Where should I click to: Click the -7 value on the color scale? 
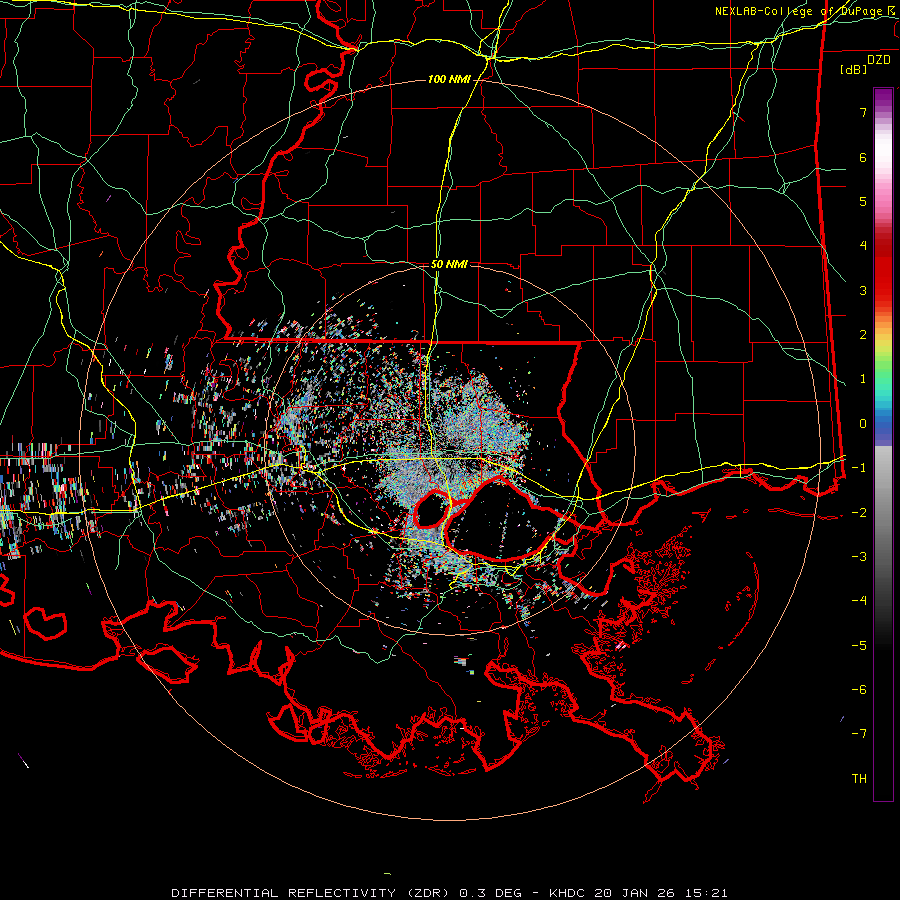(859, 734)
